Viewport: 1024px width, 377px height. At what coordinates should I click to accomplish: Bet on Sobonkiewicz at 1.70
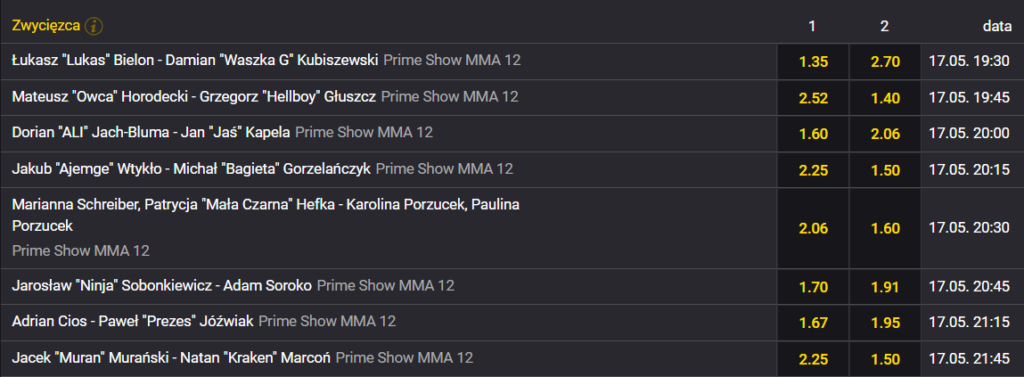(x=813, y=286)
